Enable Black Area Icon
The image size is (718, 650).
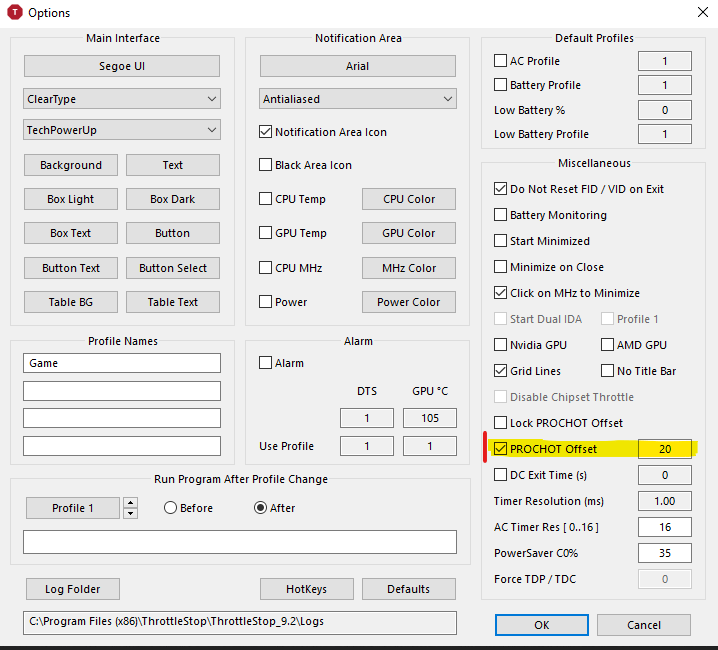[x=266, y=165]
